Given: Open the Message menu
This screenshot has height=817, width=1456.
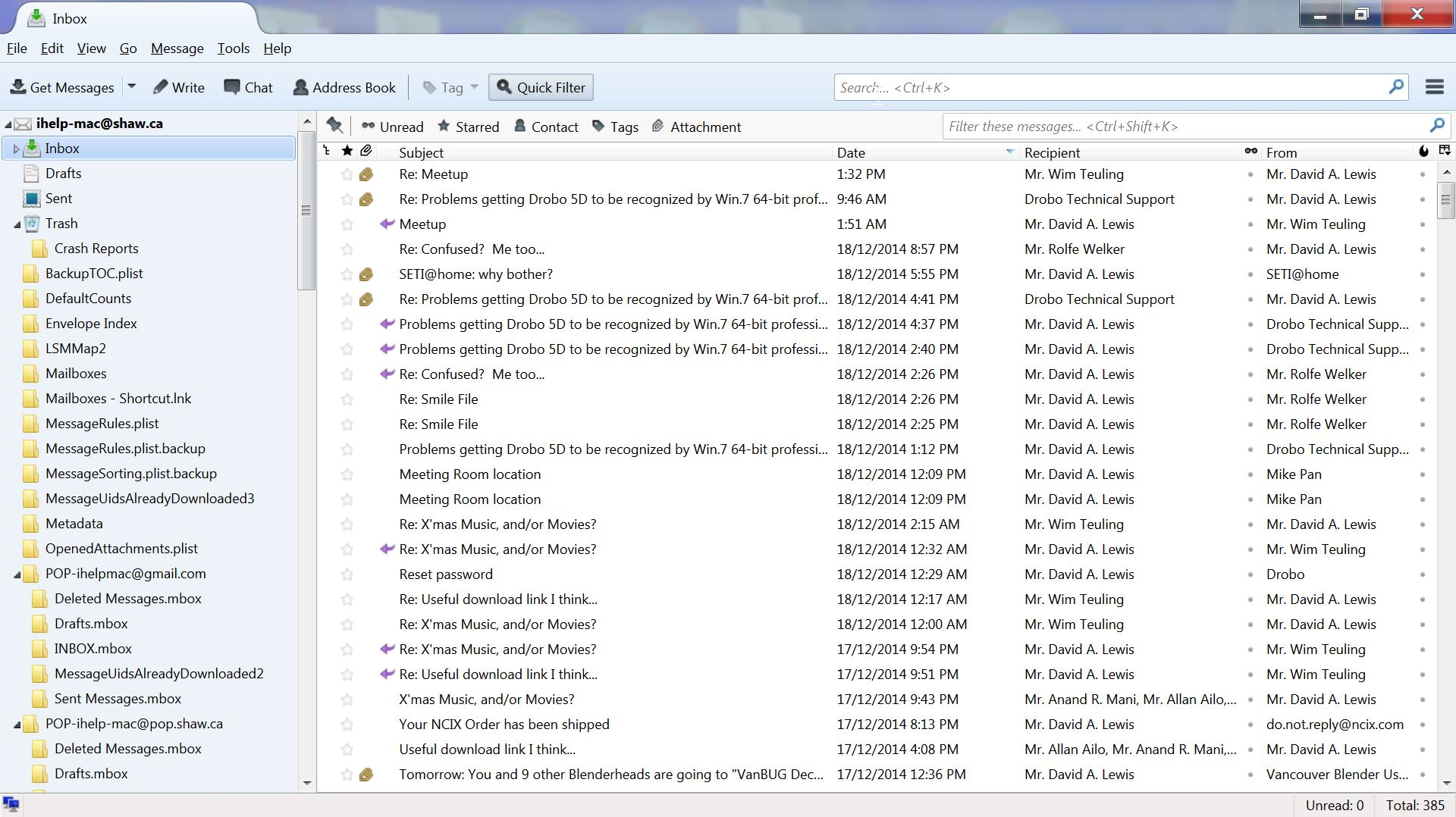Looking at the screenshot, I should click(177, 49).
